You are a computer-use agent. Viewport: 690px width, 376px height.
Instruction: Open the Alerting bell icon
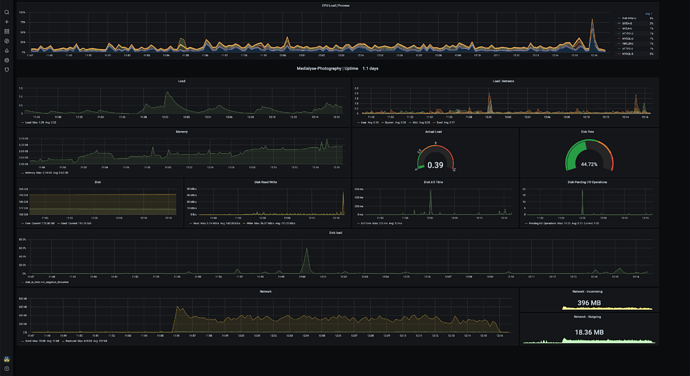7,51
